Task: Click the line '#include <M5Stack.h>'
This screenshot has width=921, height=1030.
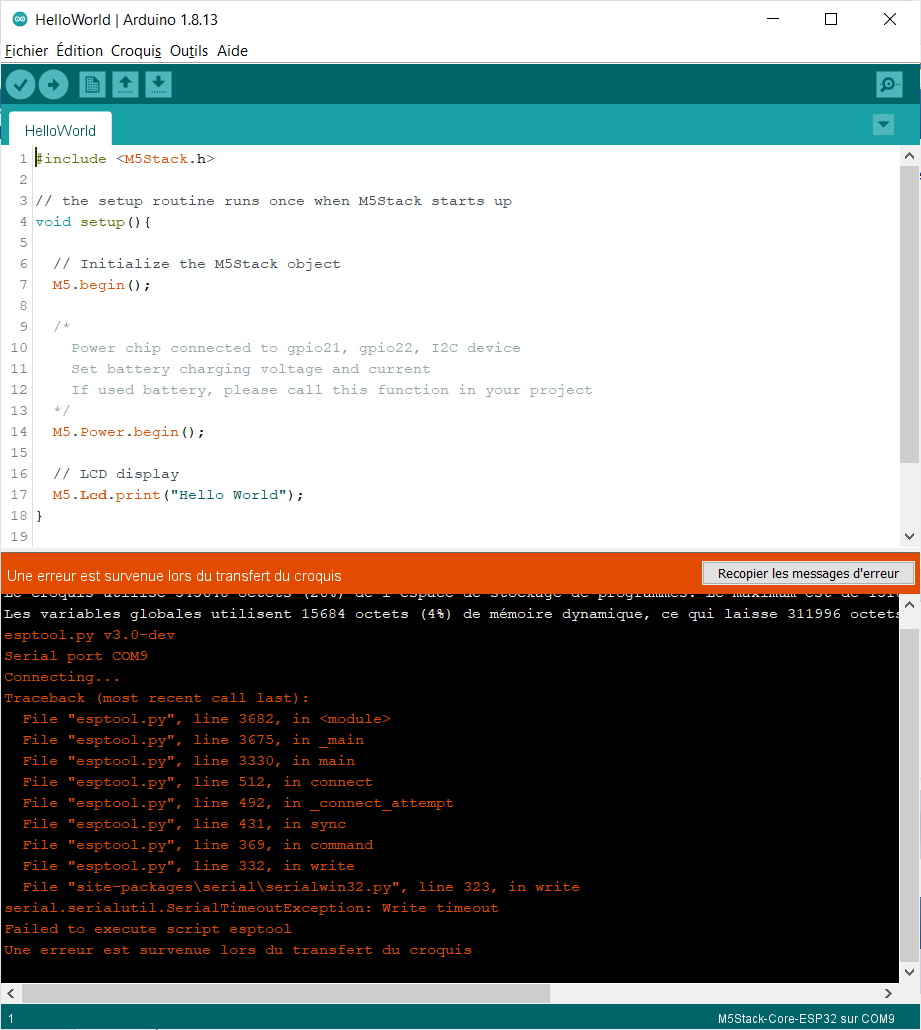Action: coord(125,159)
